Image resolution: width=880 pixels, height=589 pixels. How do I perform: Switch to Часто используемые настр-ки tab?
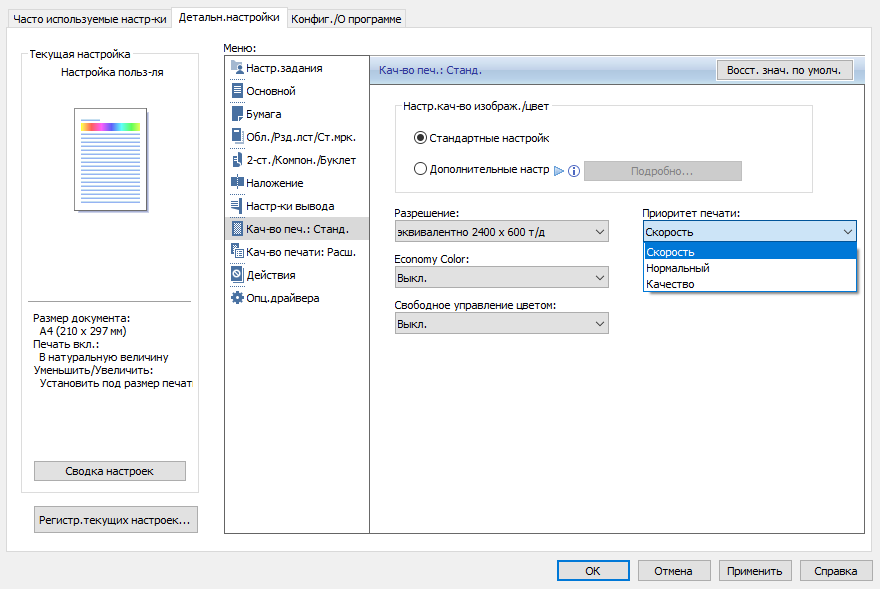point(90,19)
